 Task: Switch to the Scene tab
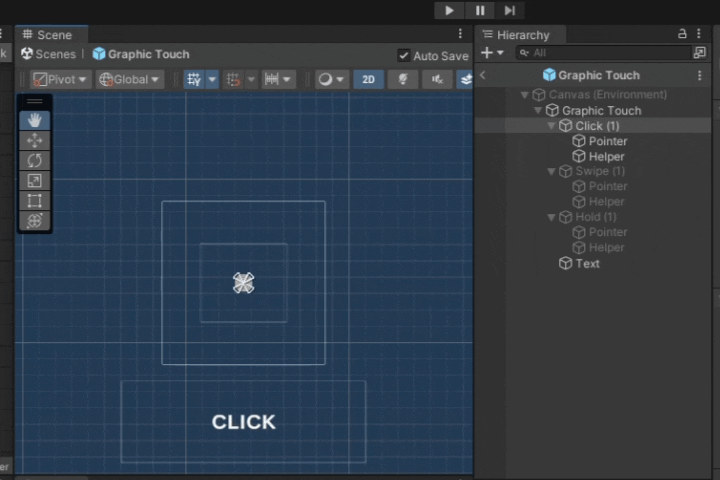[52, 35]
